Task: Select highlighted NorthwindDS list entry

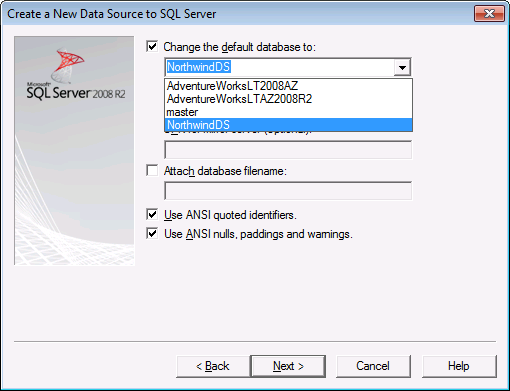Action: point(289,125)
